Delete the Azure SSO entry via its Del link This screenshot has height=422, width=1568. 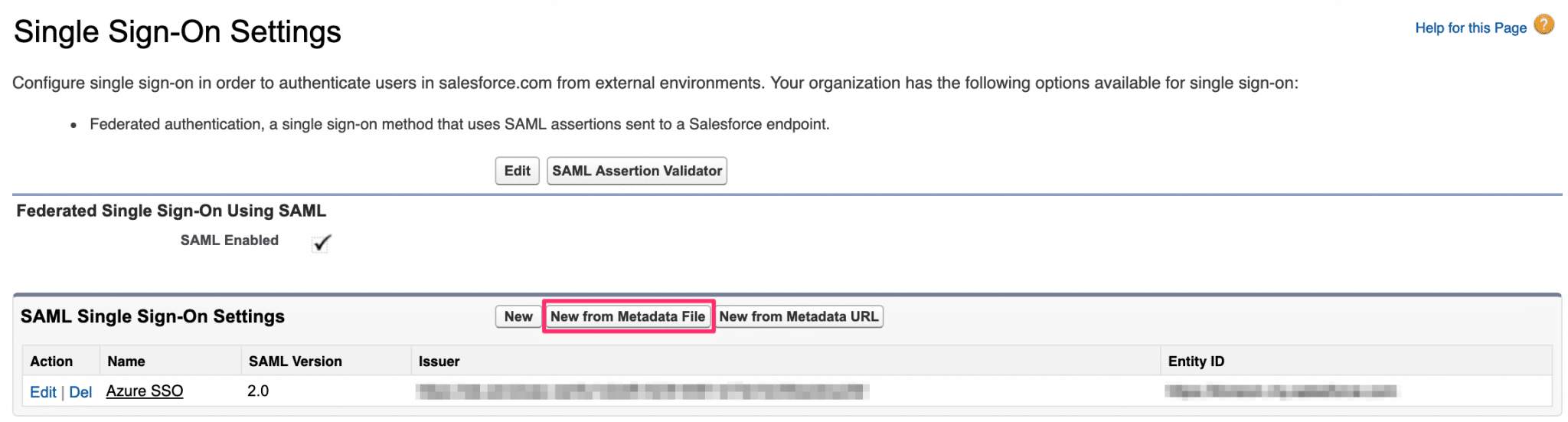click(80, 392)
